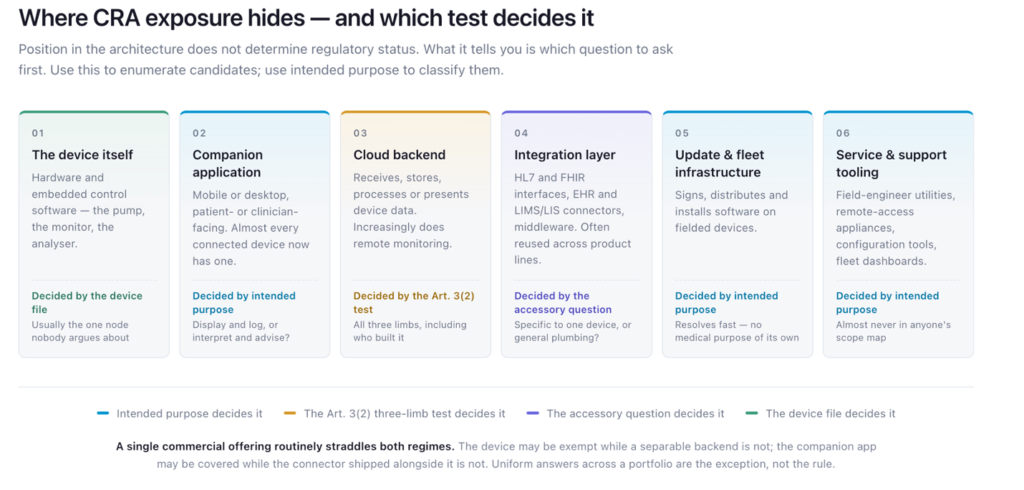Click 'The accessory question decides it' legend text
Image resolution: width=1024 pixels, height=490 pixels.
coord(635,414)
